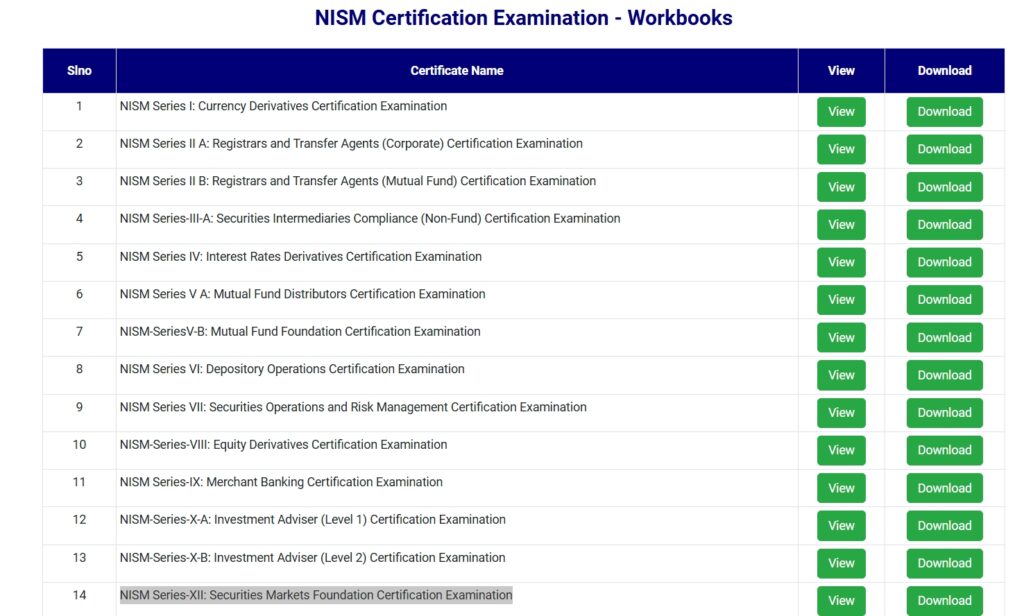Viewport: 1024px width, 616px height.
Task: View Mutual Fund Foundation workbook
Action: [x=841, y=338]
